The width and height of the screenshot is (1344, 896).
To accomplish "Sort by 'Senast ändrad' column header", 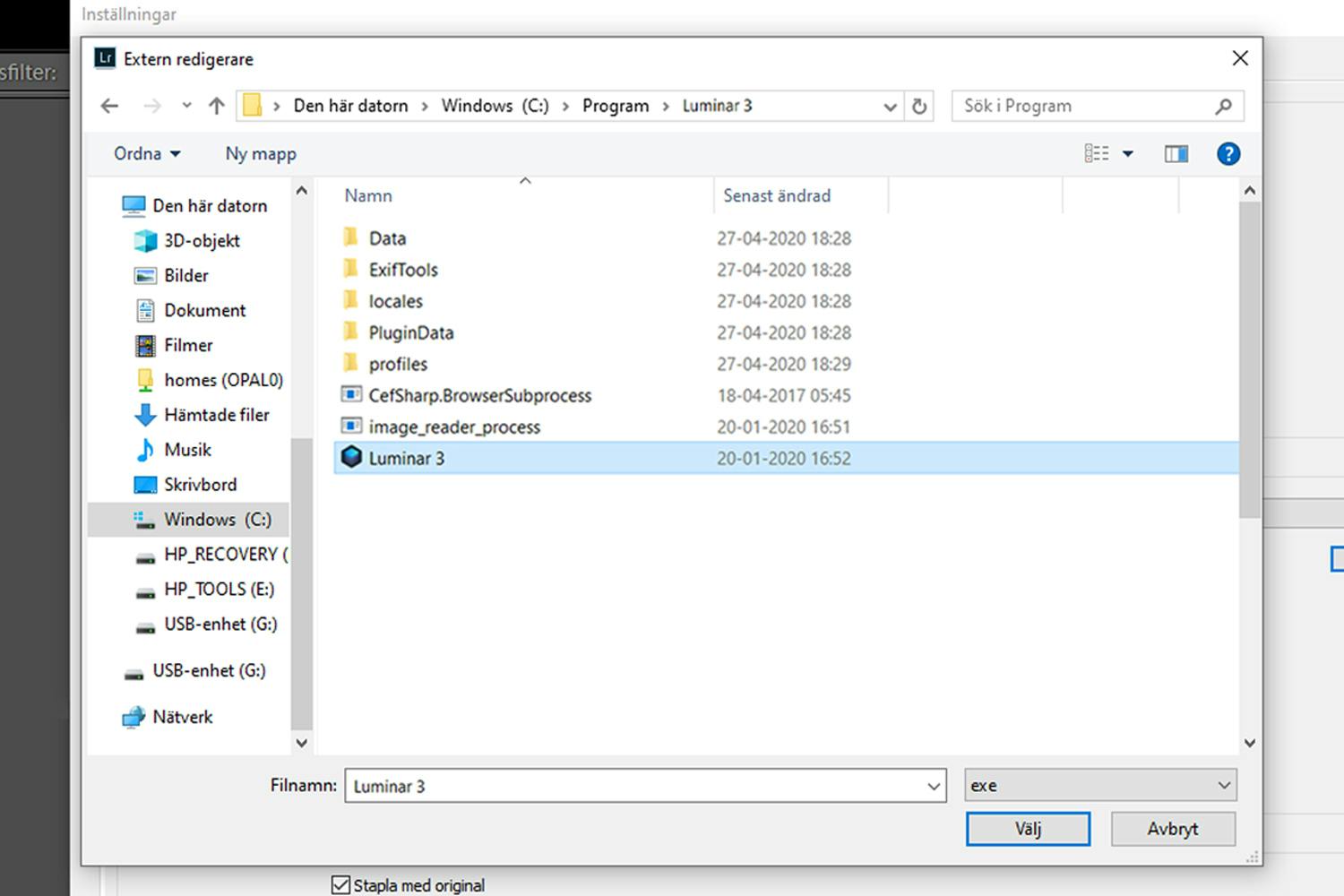I will (777, 195).
